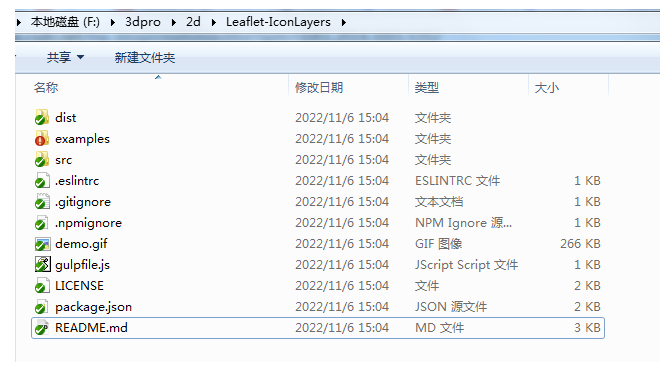The image size is (671, 366).
Task: Select the src folder name
Action: click(63, 160)
